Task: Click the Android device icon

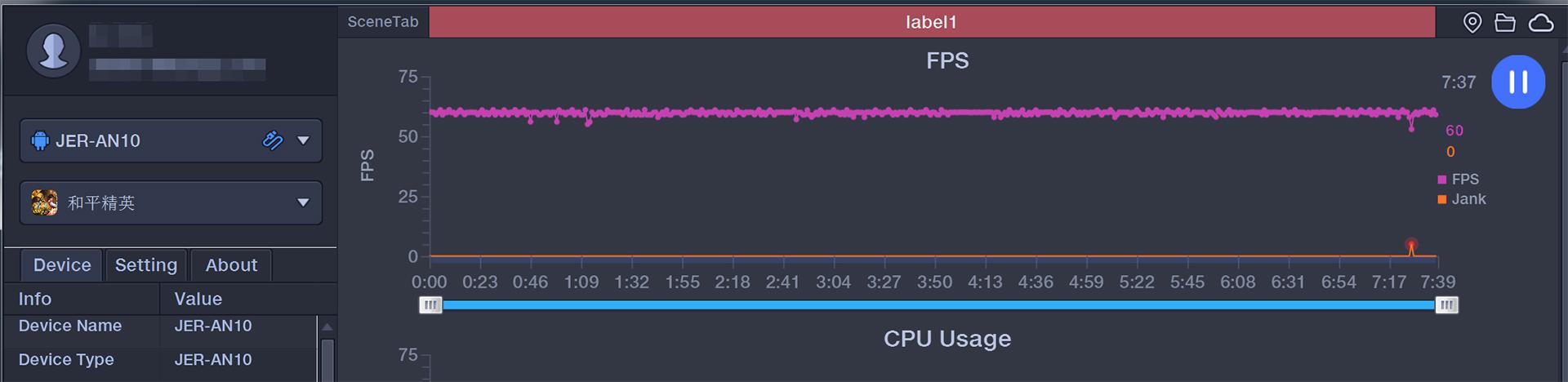Action: (40, 140)
